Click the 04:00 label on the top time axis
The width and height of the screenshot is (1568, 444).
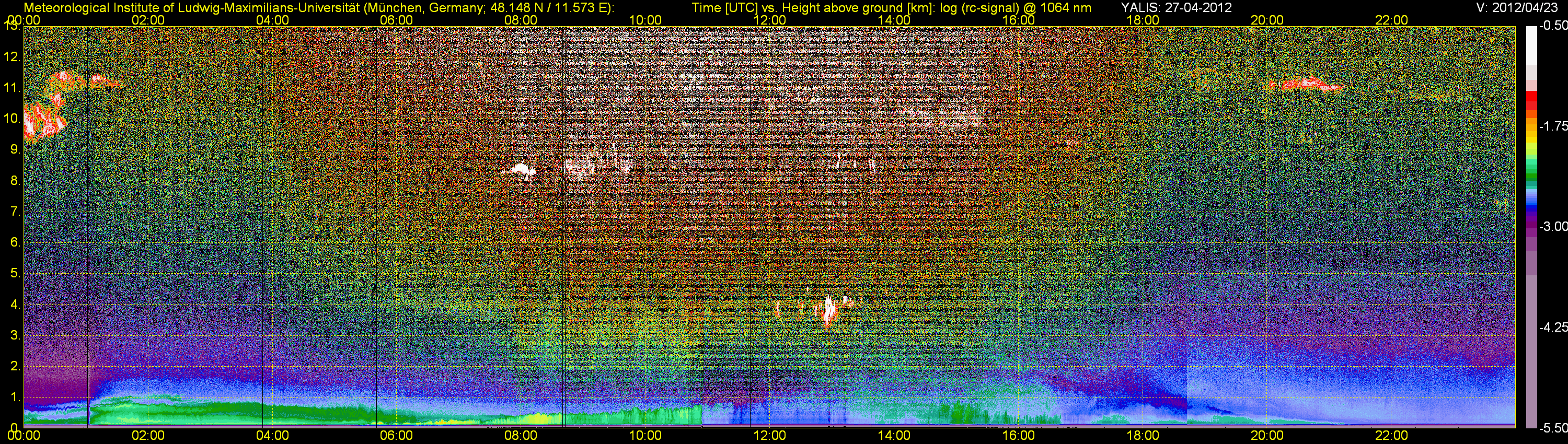point(272,20)
